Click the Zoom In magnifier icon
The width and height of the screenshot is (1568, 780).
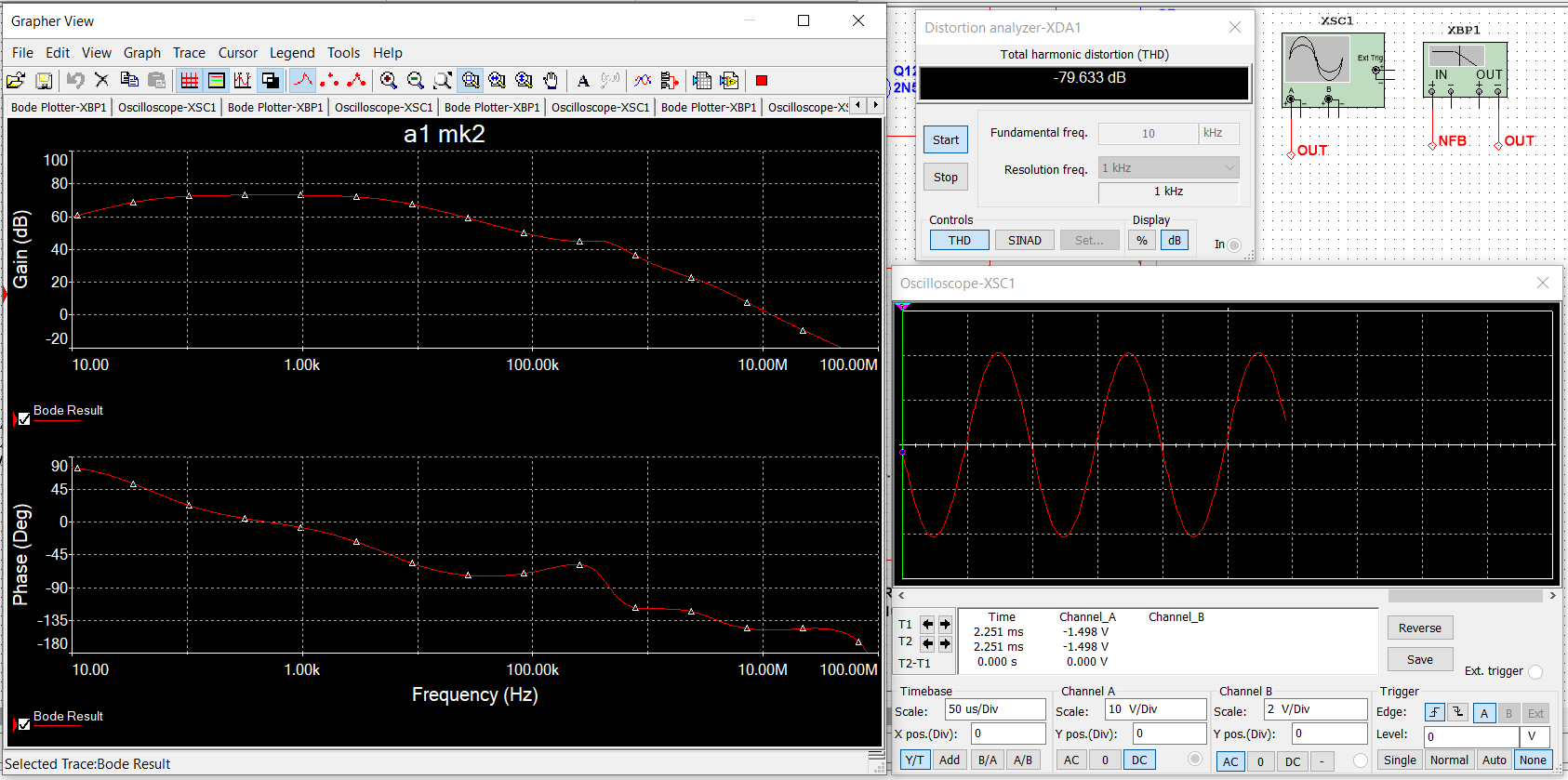click(x=389, y=81)
